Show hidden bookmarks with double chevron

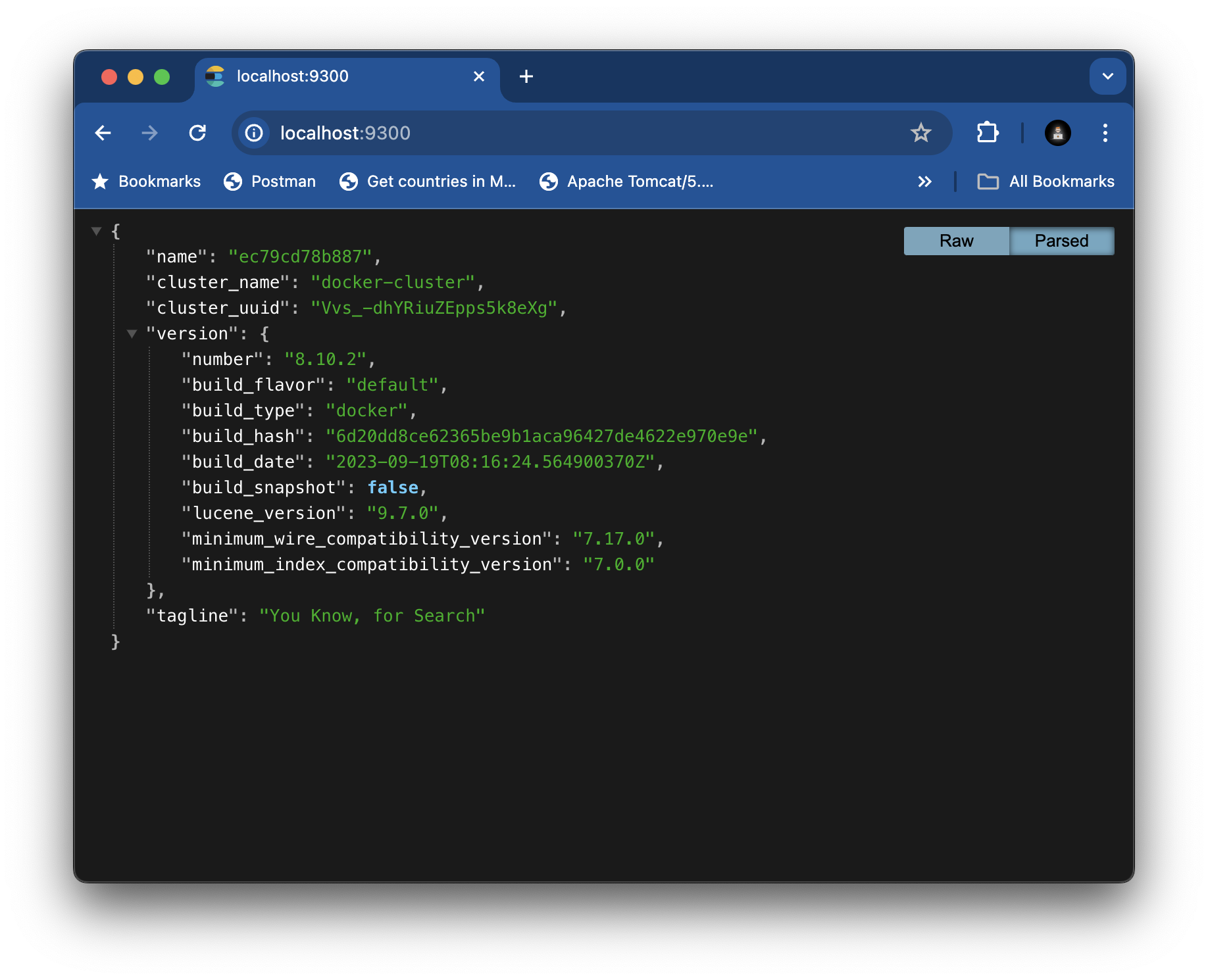924,182
